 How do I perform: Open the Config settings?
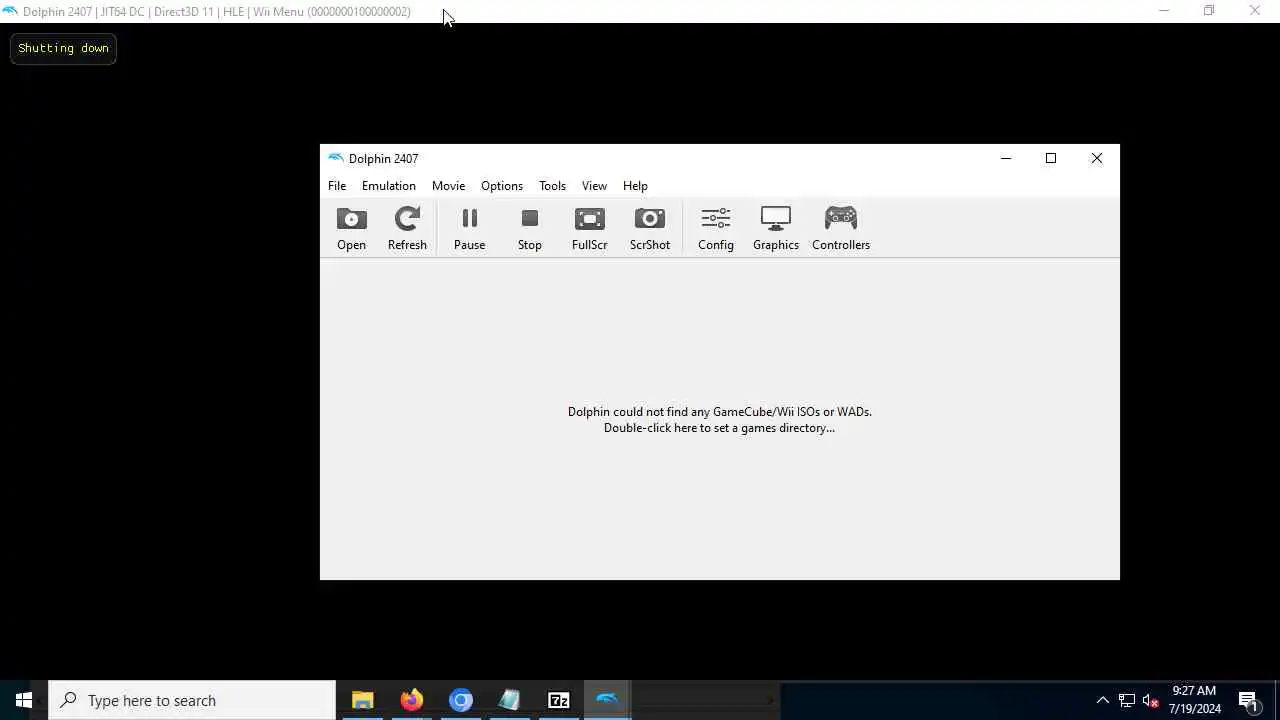715,229
